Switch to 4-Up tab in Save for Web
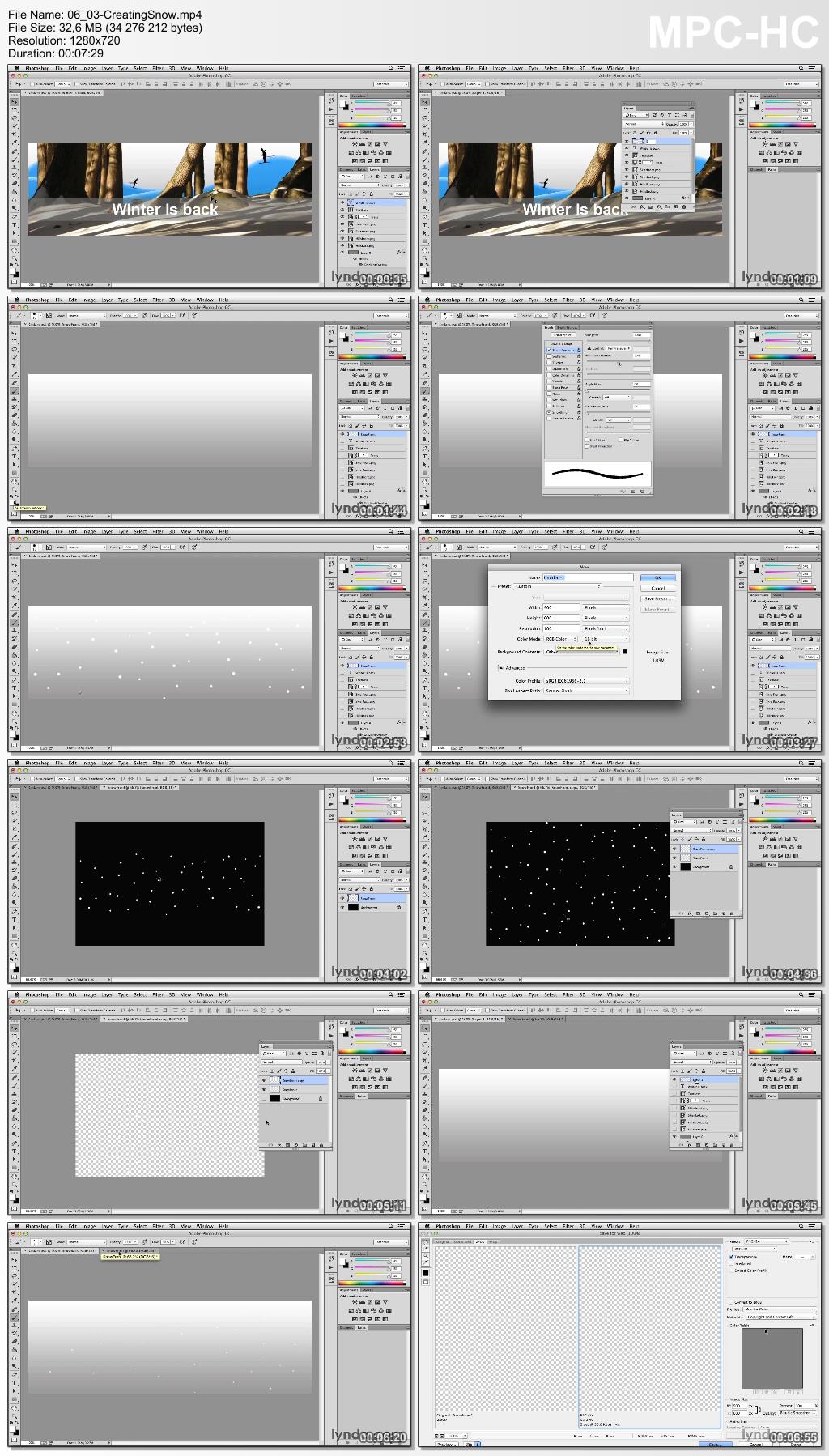This screenshot has width=829, height=1456. (493, 1242)
